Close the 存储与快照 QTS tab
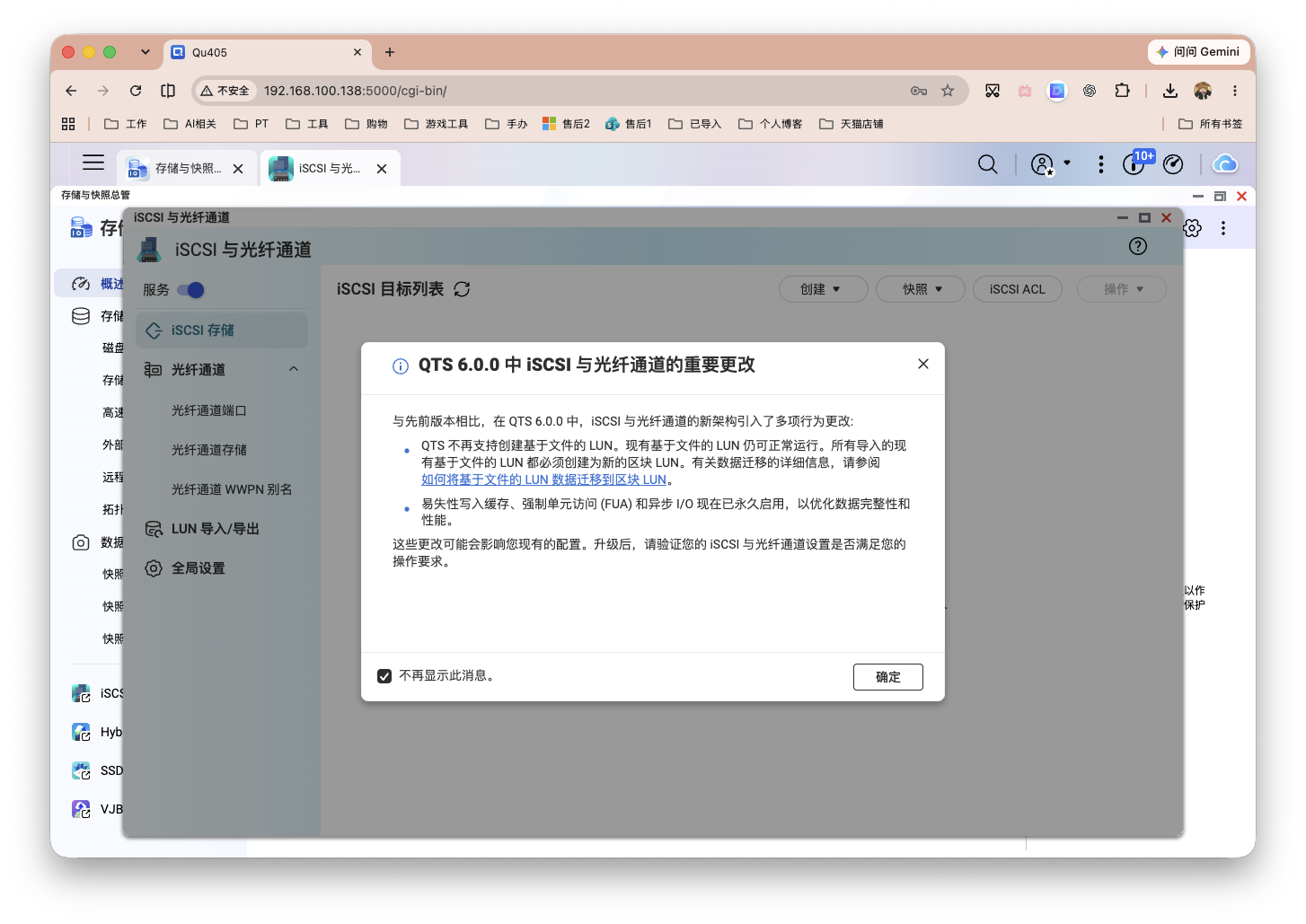This screenshot has width=1306, height=924. pos(238,168)
